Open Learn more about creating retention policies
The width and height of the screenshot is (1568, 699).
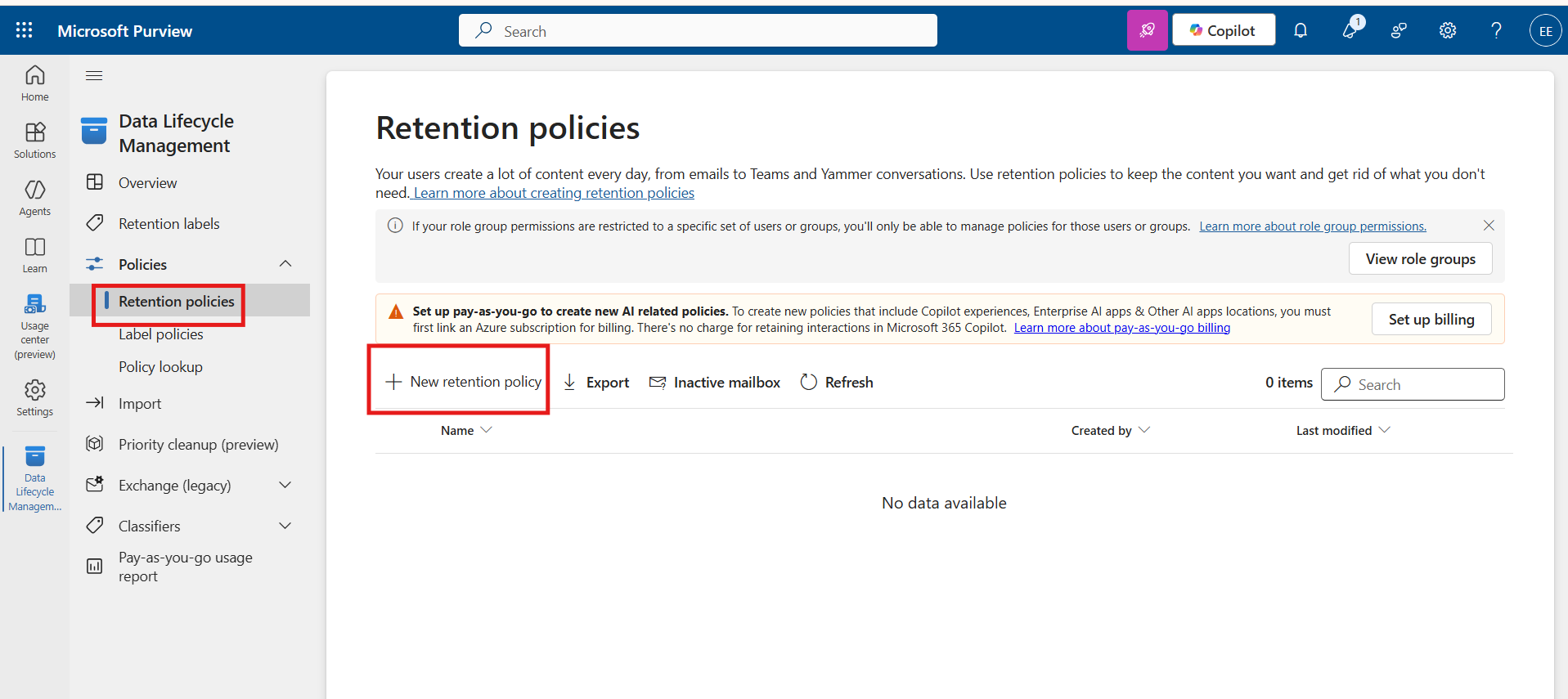click(553, 193)
